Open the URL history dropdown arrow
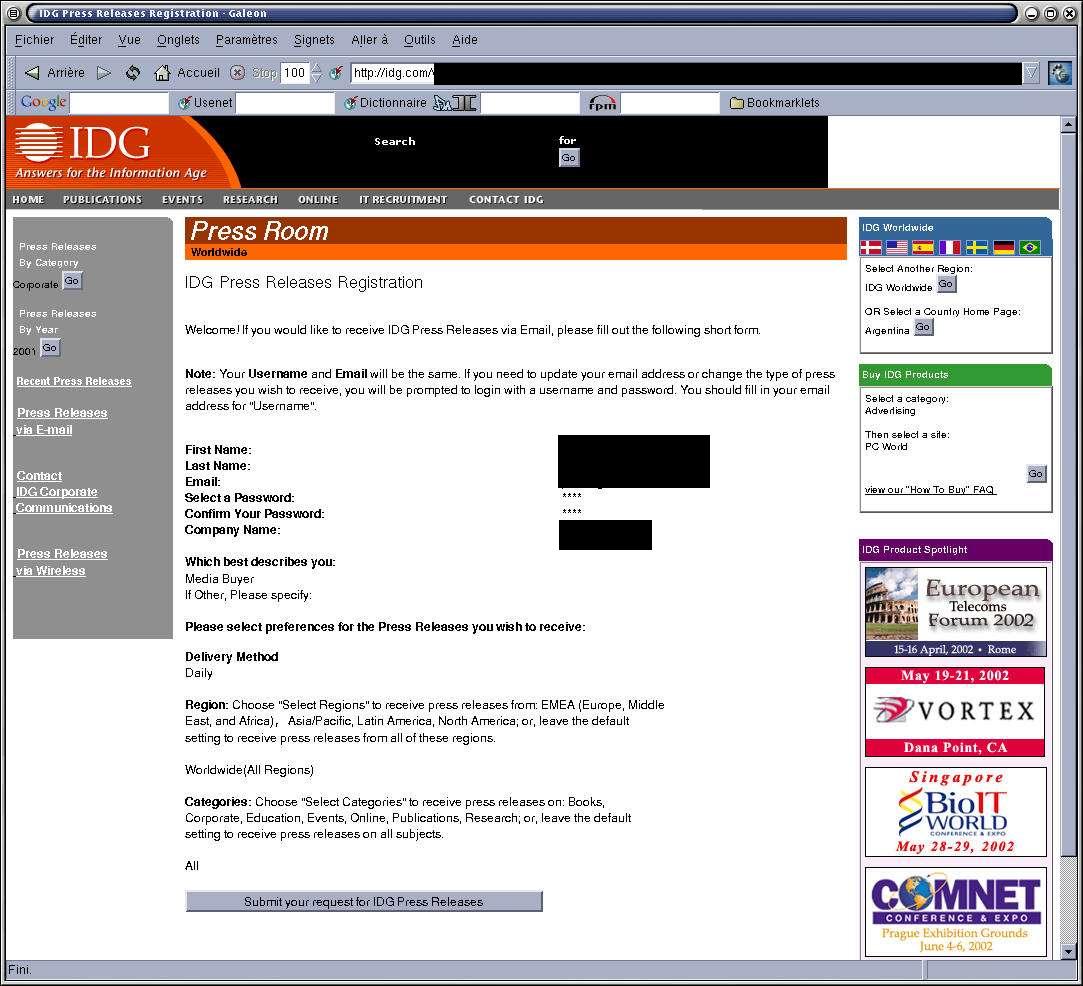Viewport: 1083px width, 986px height. [x=1031, y=72]
